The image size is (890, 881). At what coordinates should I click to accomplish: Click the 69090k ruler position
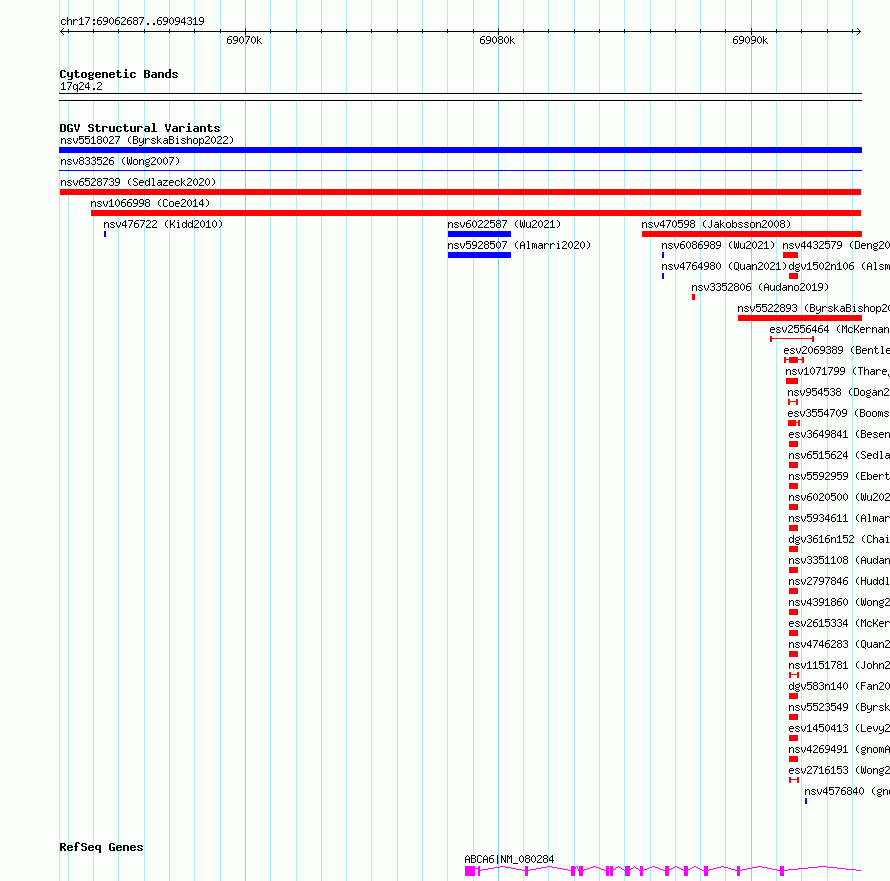click(750, 40)
